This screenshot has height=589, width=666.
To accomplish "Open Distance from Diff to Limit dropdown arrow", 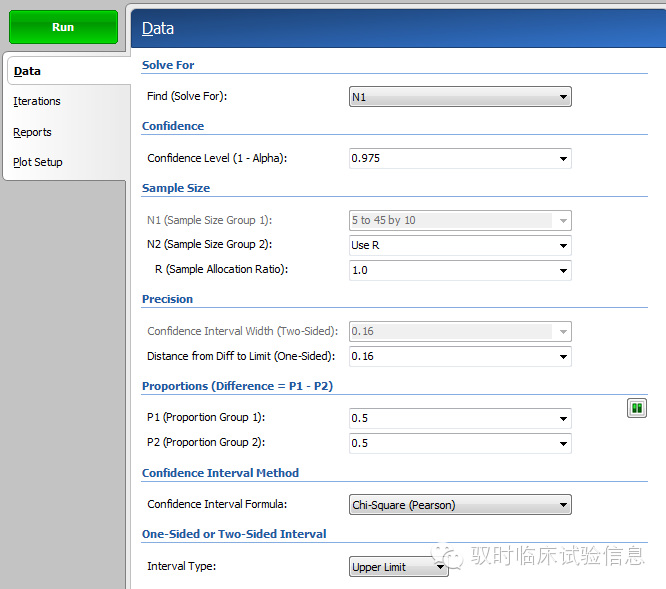I will pyautogui.click(x=563, y=357).
